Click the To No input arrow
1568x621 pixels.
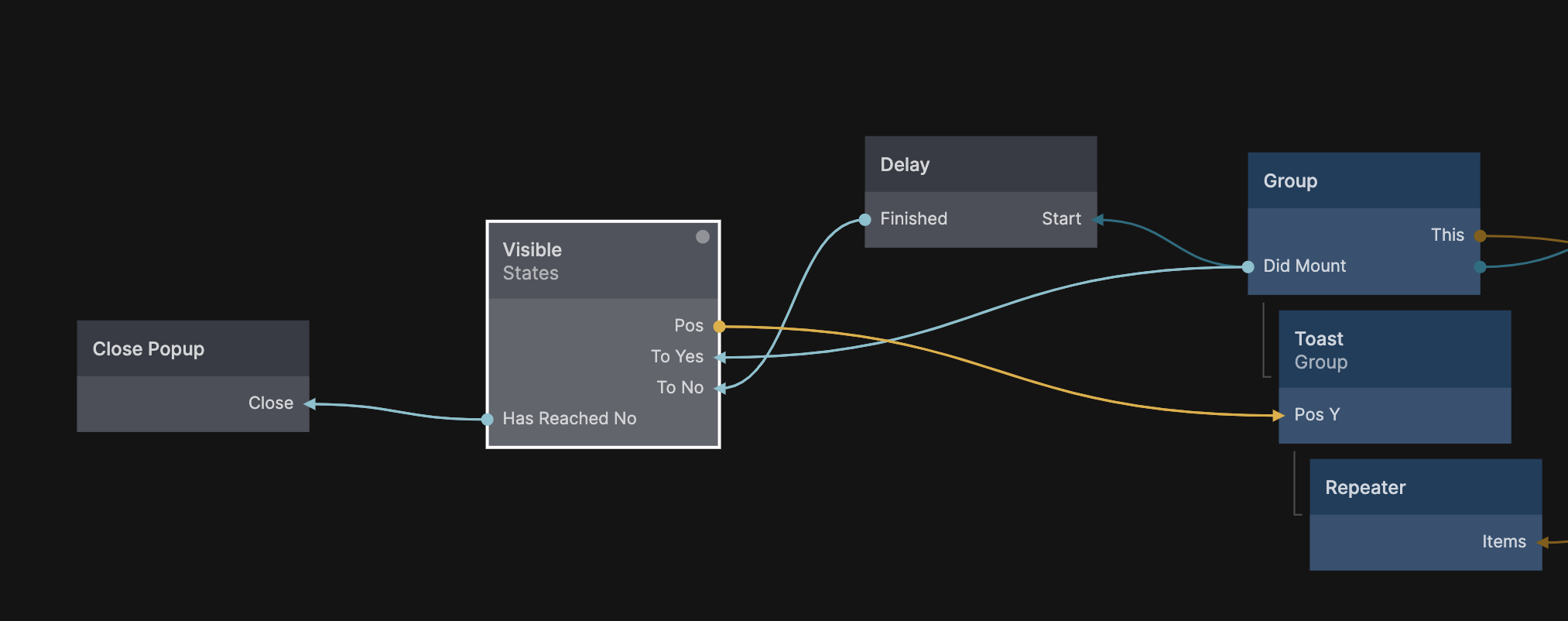pos(720,388)
